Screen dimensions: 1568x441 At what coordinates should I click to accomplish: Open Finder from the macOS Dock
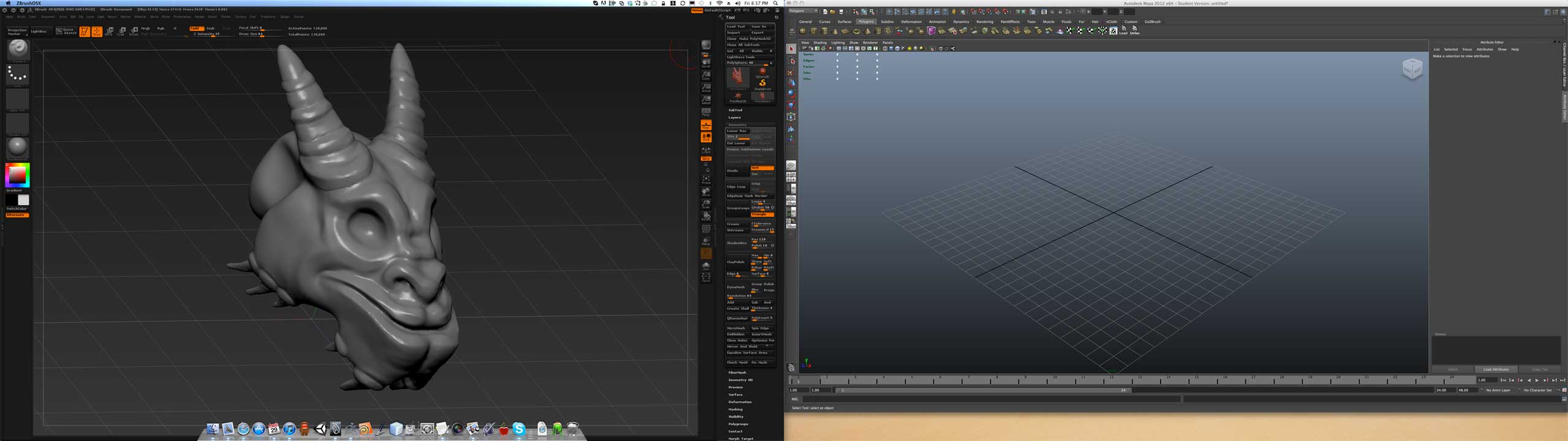[213, 429]
